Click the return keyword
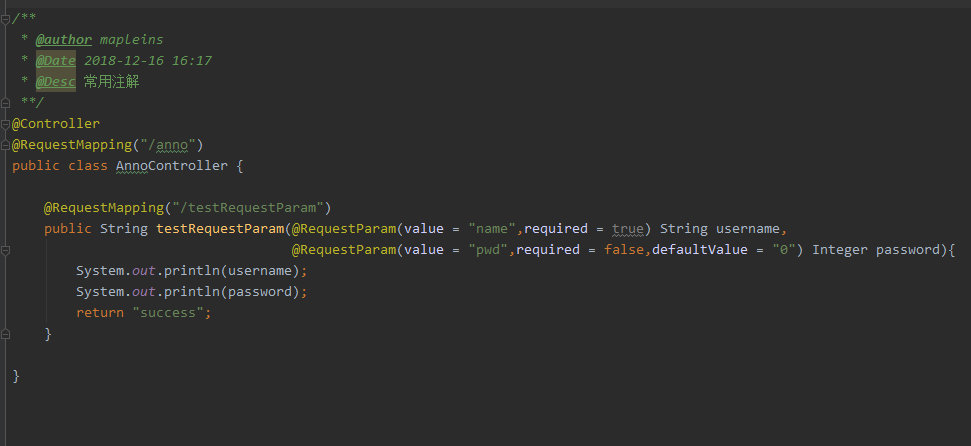 click(100, 313)
